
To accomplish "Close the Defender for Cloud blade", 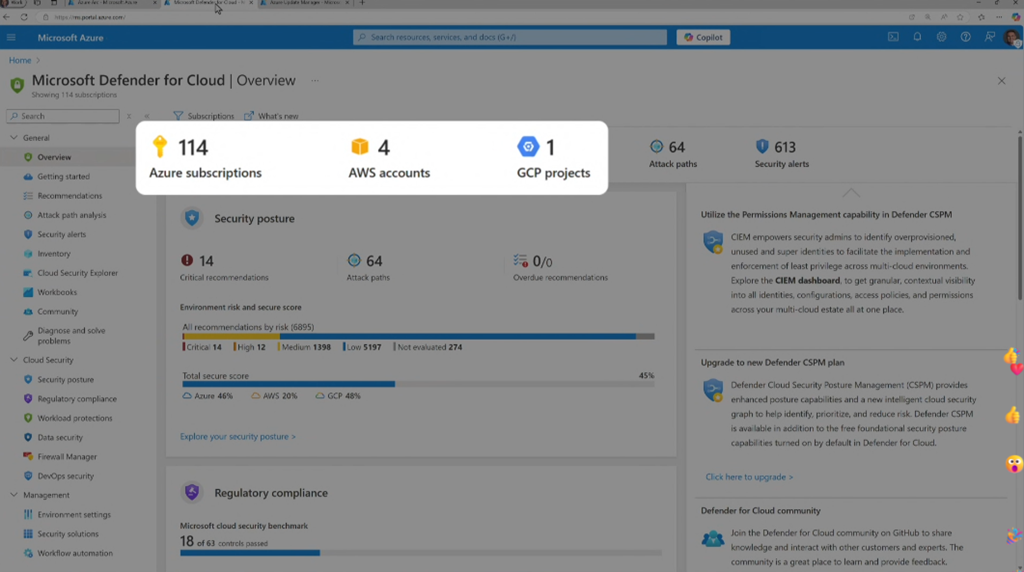I will coord(1001,81).
